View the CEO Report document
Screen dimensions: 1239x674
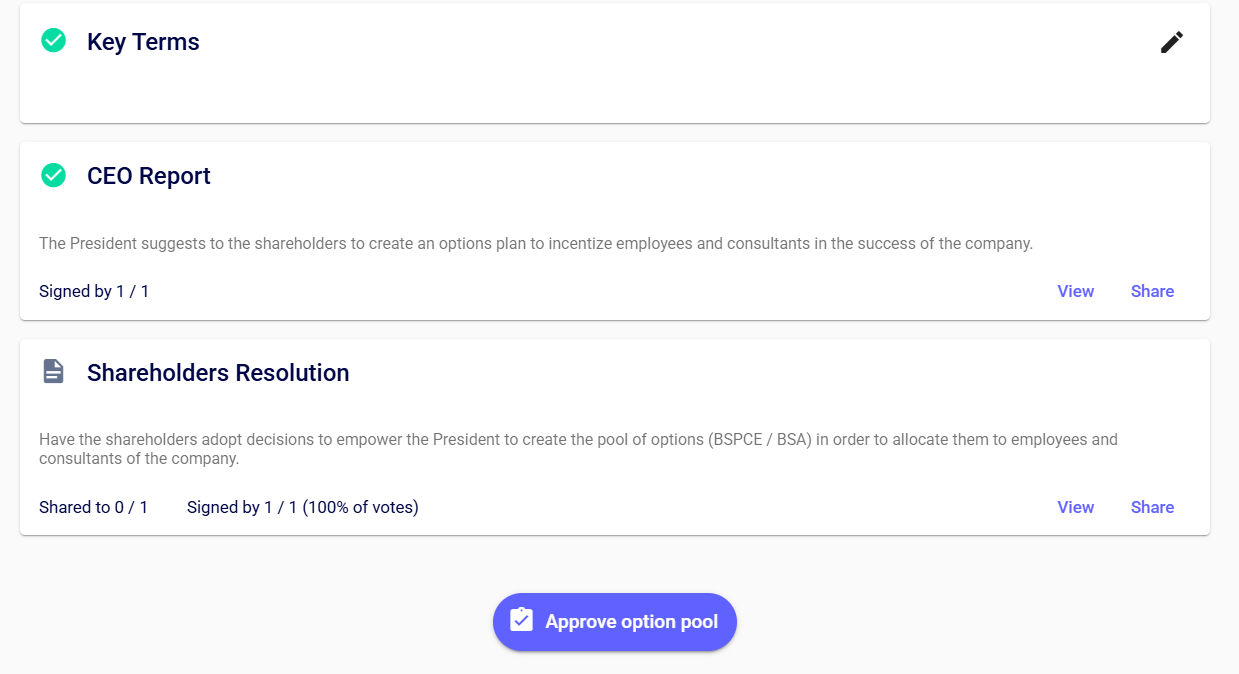(x=1075, y=291)
